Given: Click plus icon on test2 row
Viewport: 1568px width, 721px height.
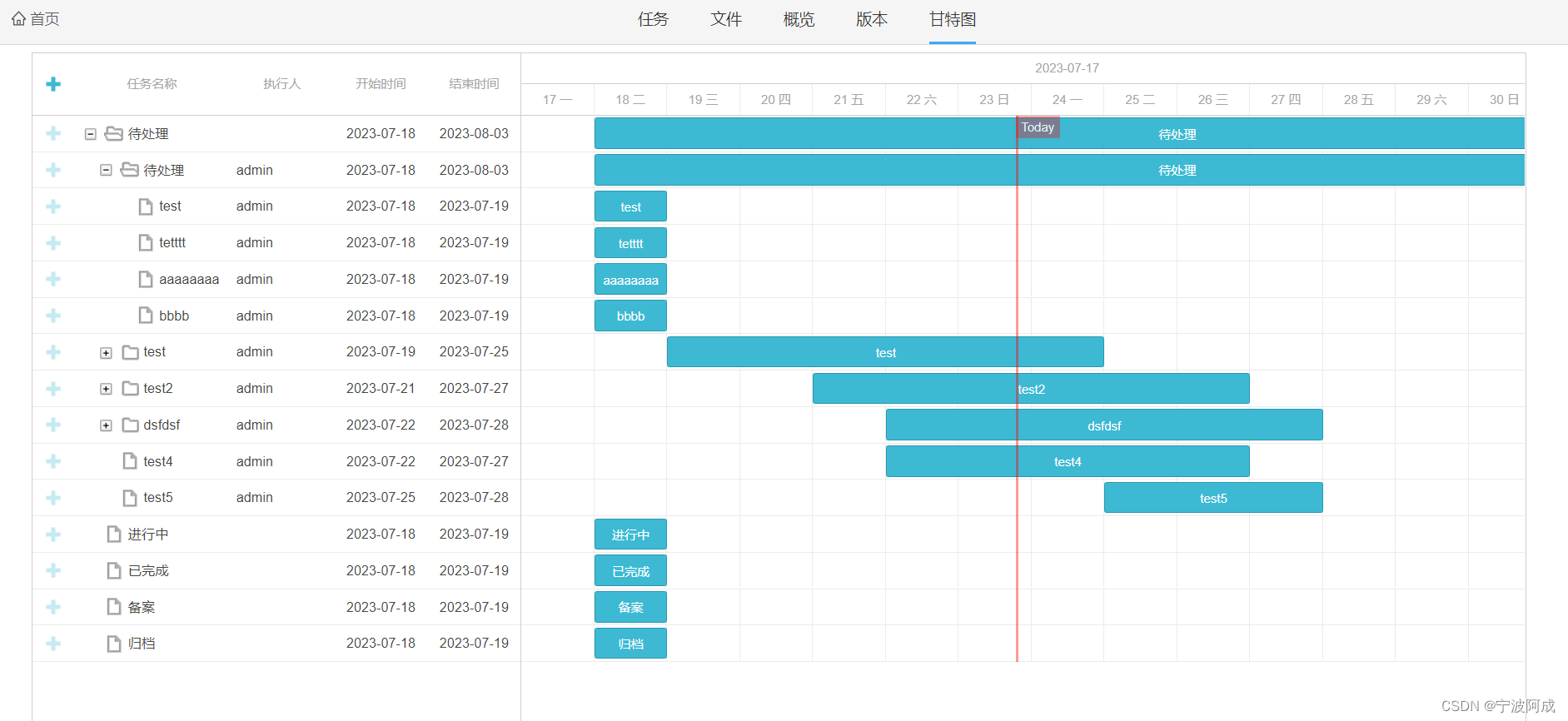Looking at the screenshot, I should click(x=53, y=389).
